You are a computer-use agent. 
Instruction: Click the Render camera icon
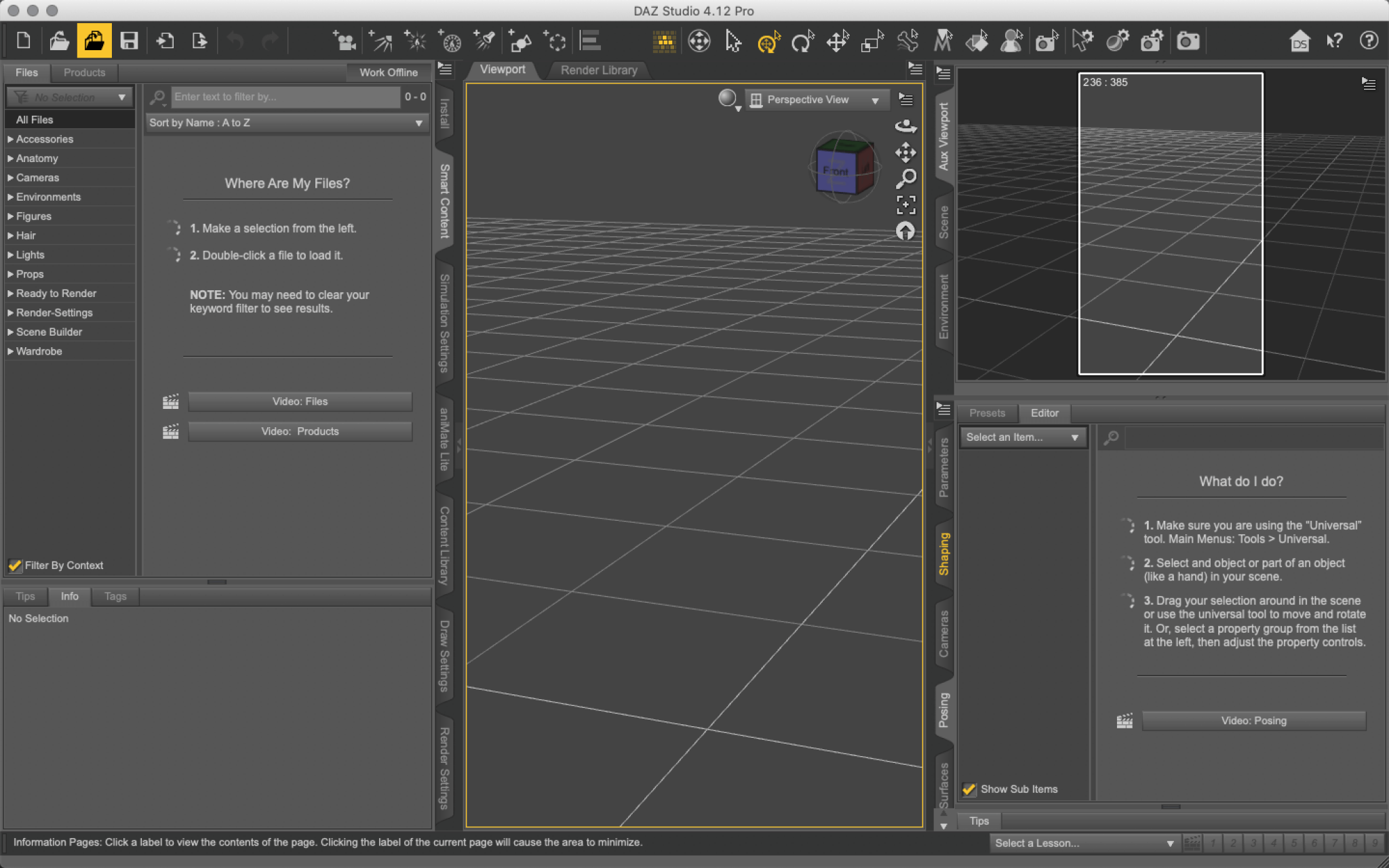pos(1187,41)
